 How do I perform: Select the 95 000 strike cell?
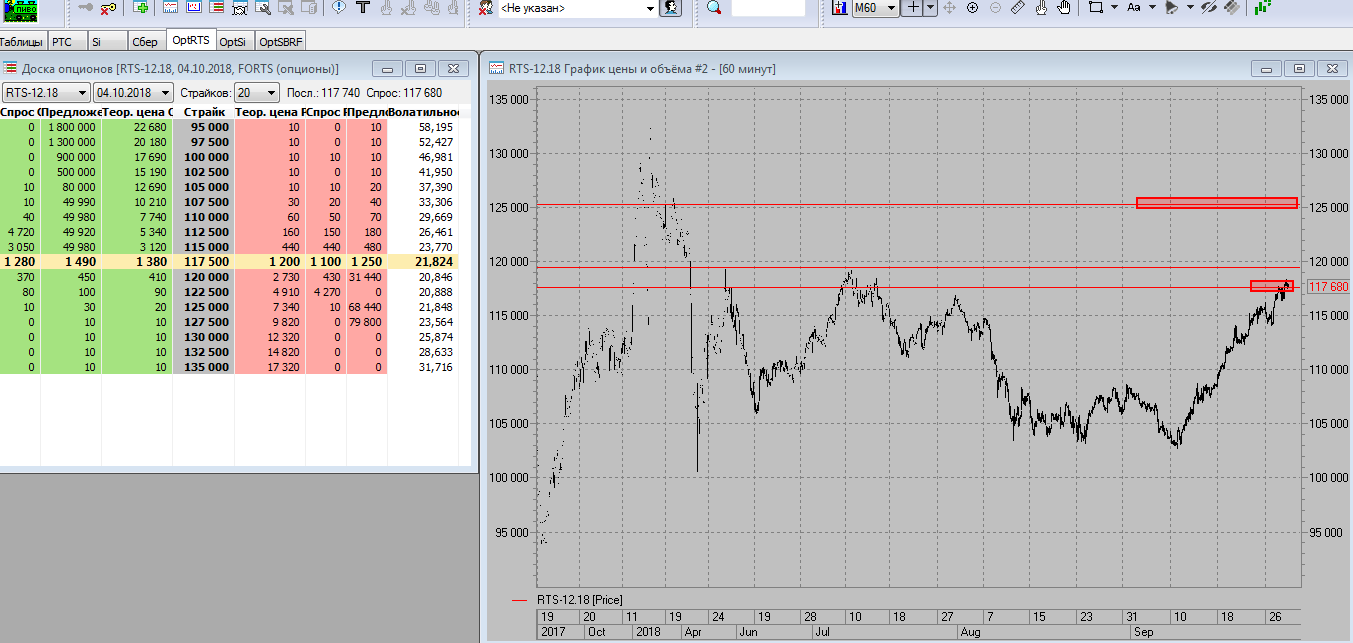point(204,127)
